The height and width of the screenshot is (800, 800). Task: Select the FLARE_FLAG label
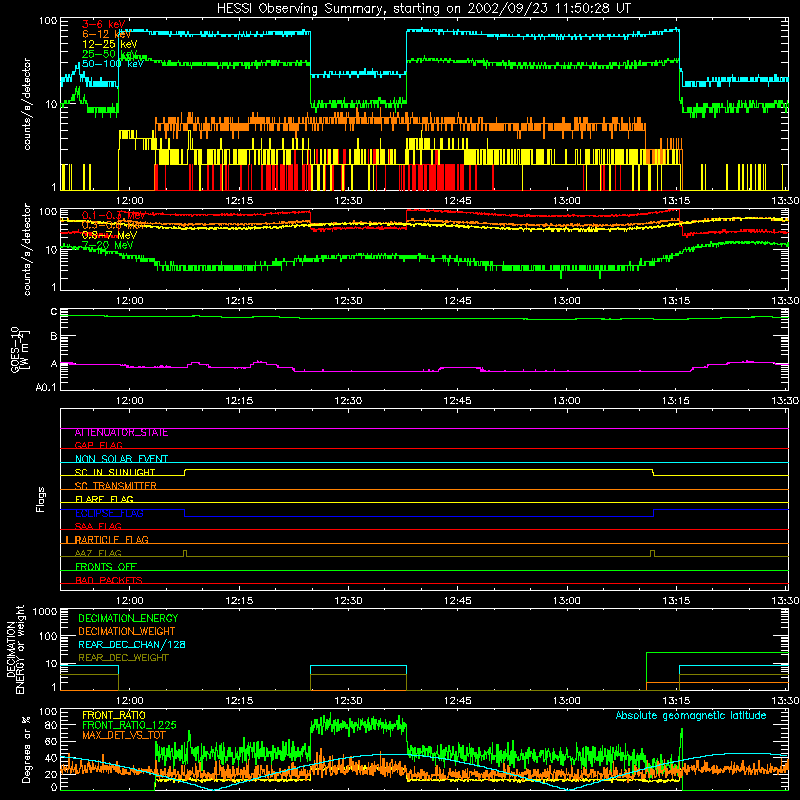click(104, 499)
